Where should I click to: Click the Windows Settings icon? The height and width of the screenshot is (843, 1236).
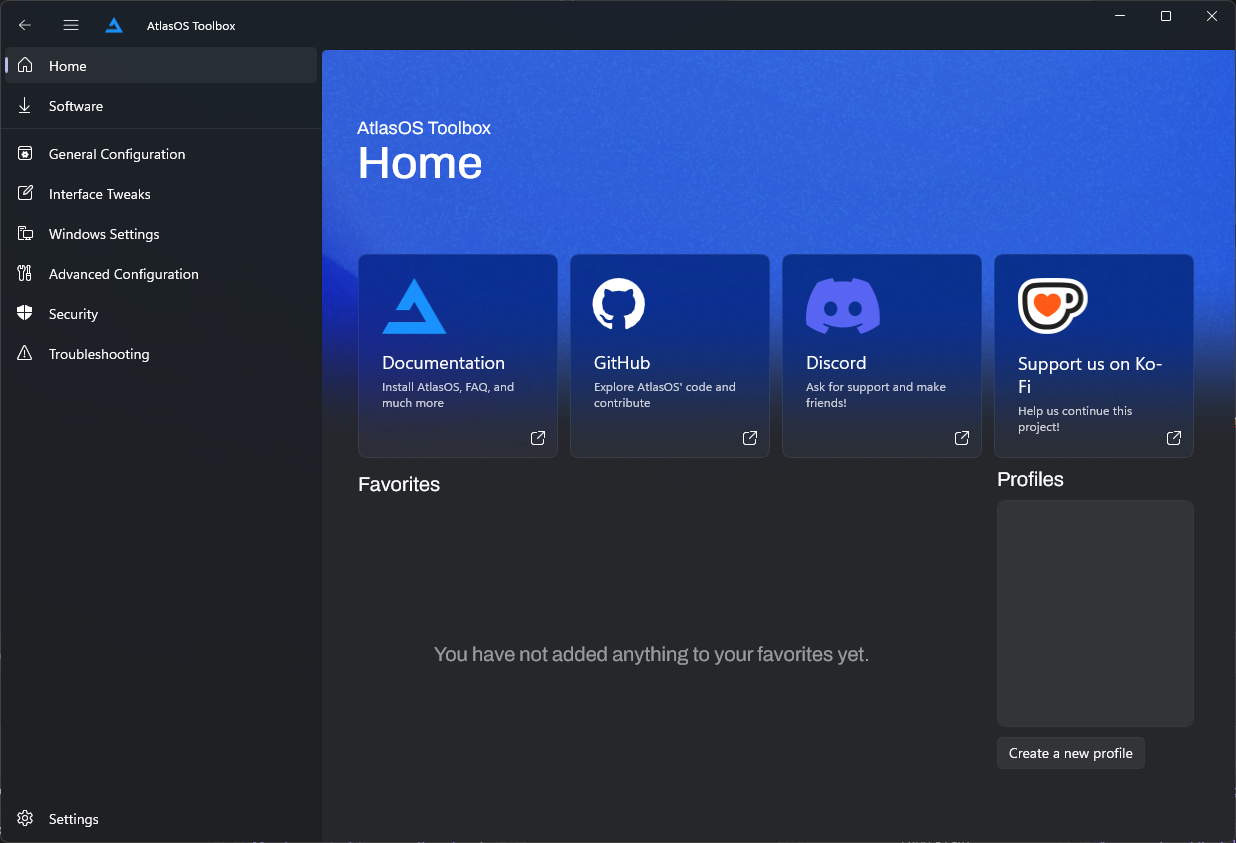(25, 234)
